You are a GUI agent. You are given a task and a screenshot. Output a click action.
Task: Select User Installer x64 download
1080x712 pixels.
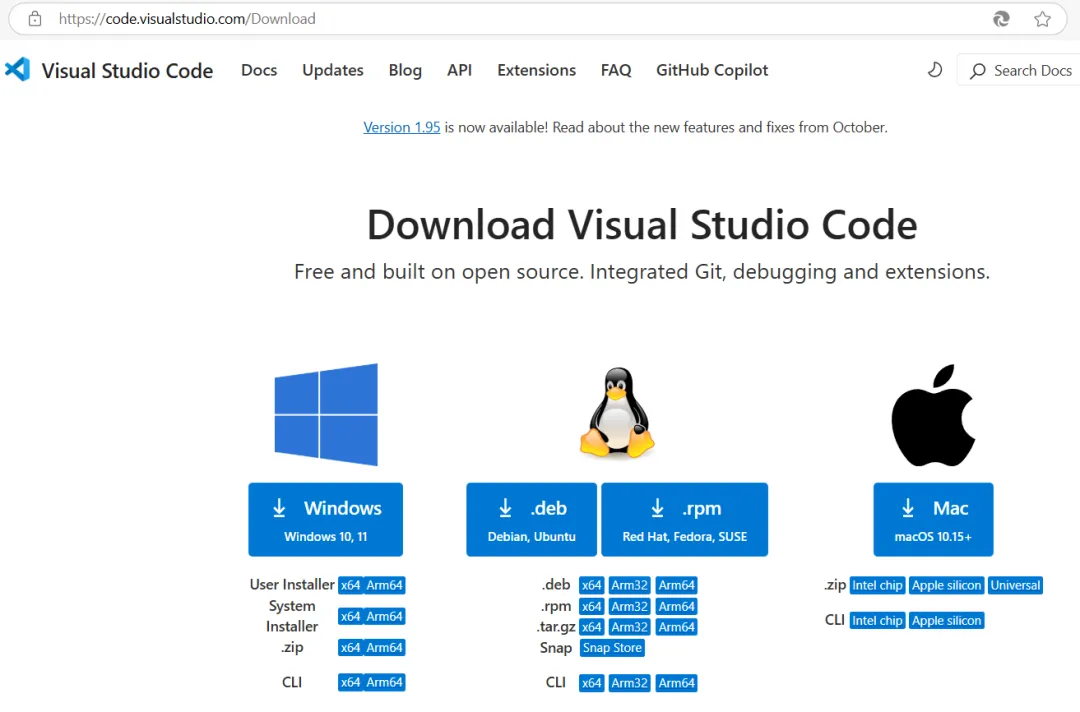pos(351,585)
